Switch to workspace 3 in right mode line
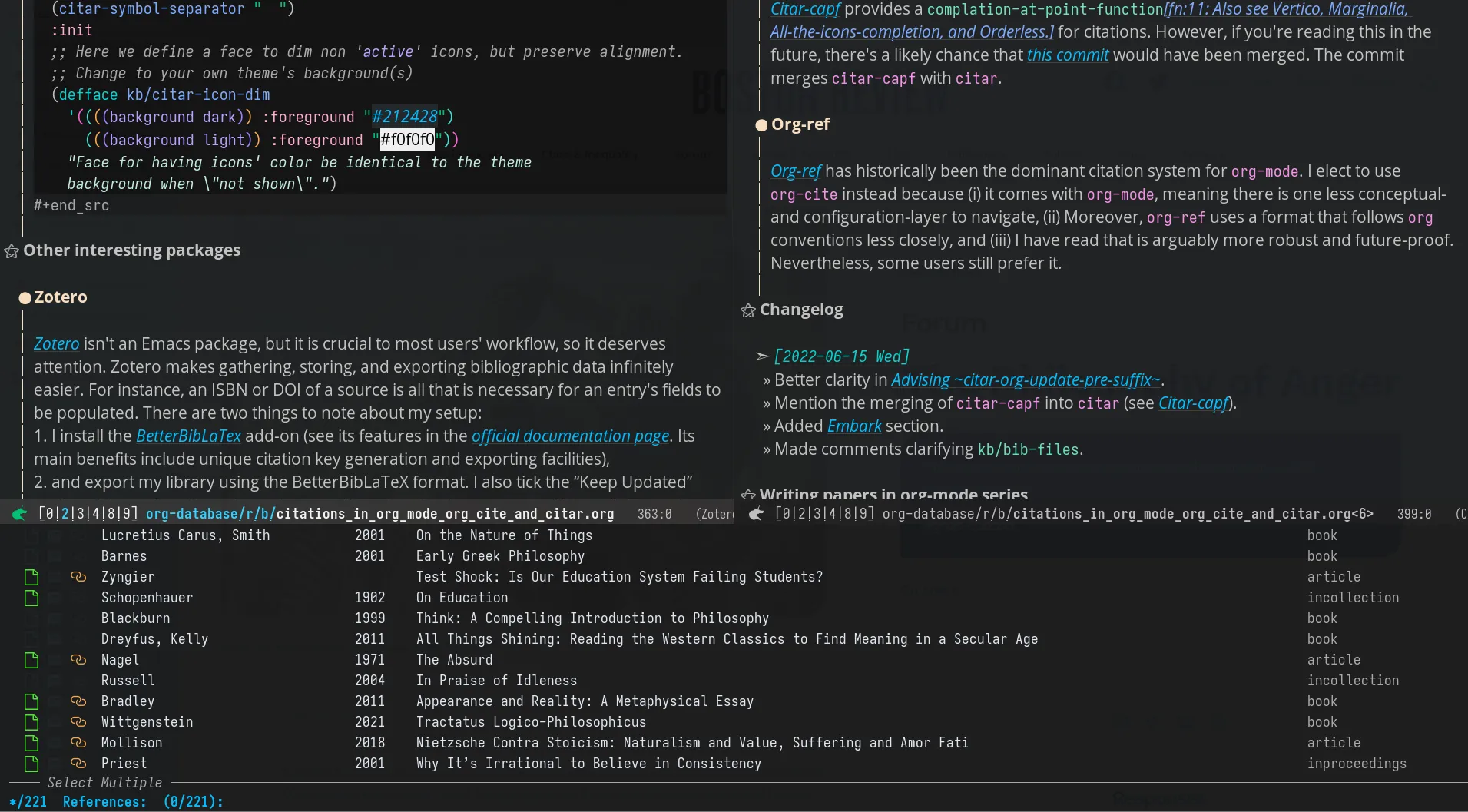This screenshot has height=812, width=1468. [817, 514]
